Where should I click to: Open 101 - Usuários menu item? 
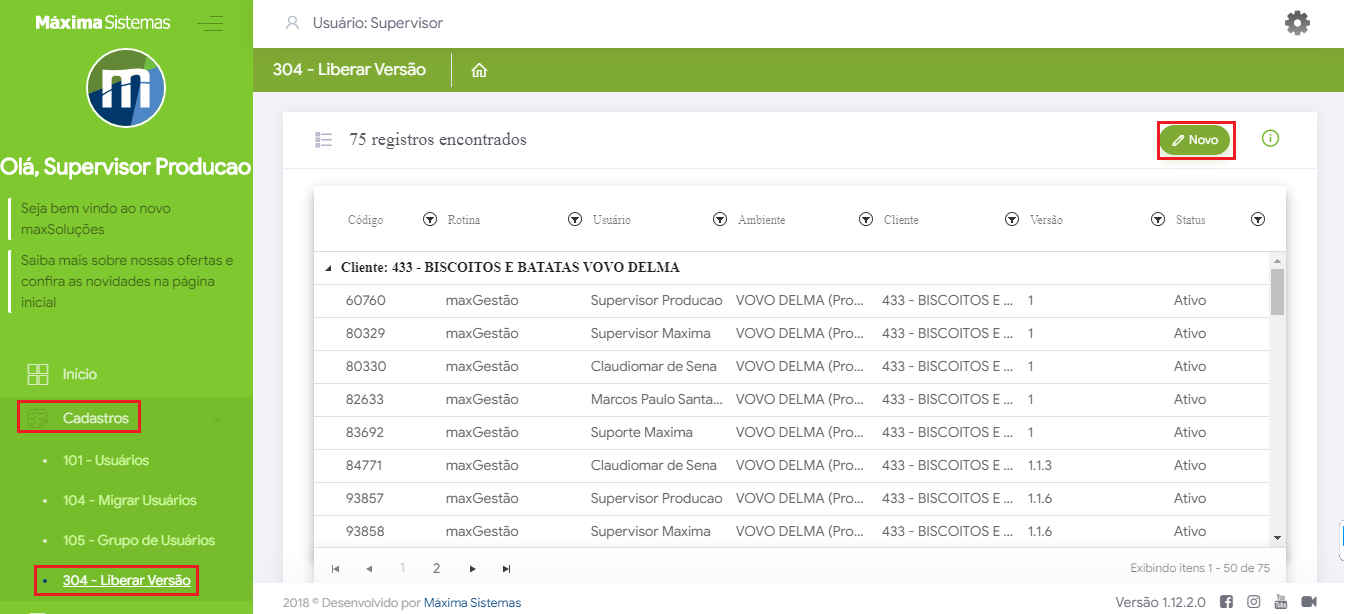pyautogui.click(x=105, y=460)
